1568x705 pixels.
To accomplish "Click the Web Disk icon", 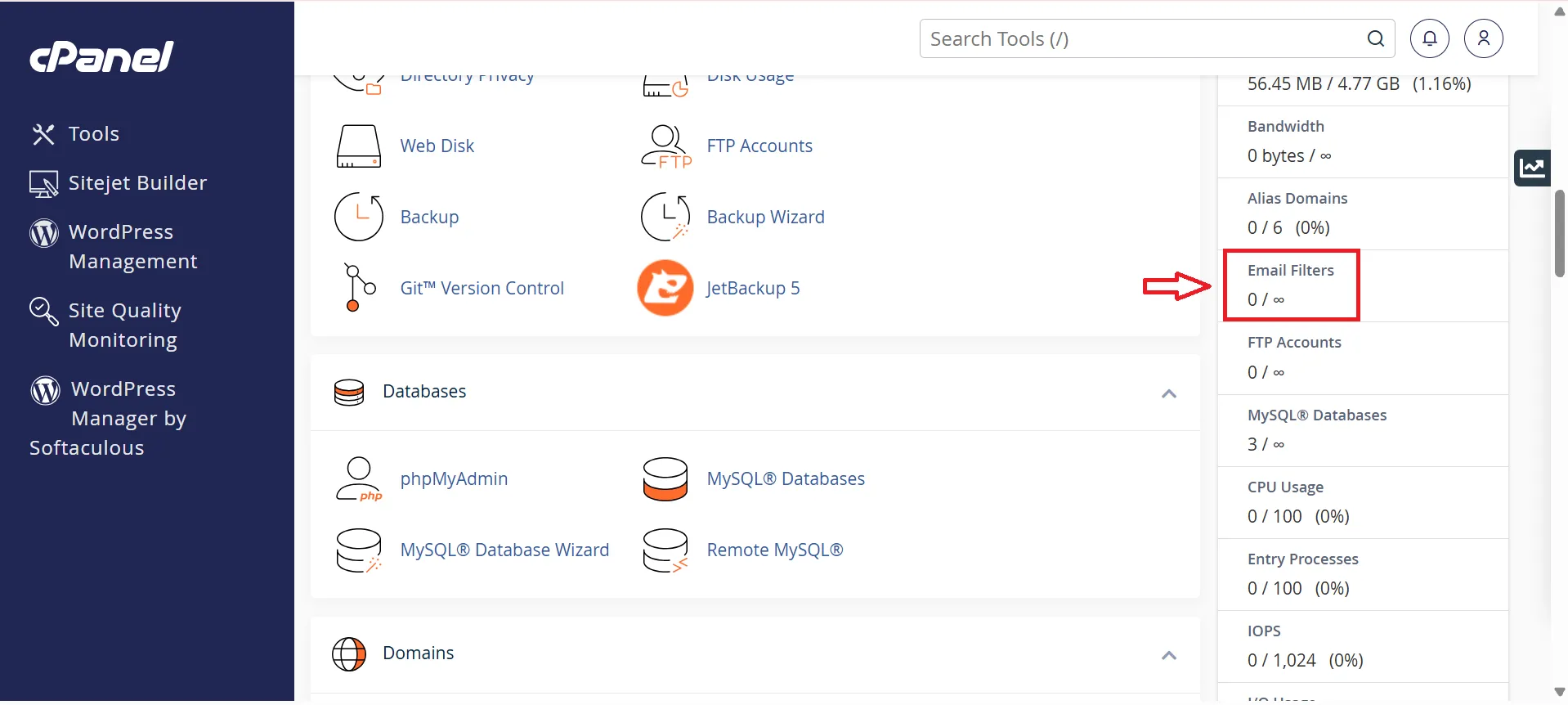I will click(x=358, y=146).
